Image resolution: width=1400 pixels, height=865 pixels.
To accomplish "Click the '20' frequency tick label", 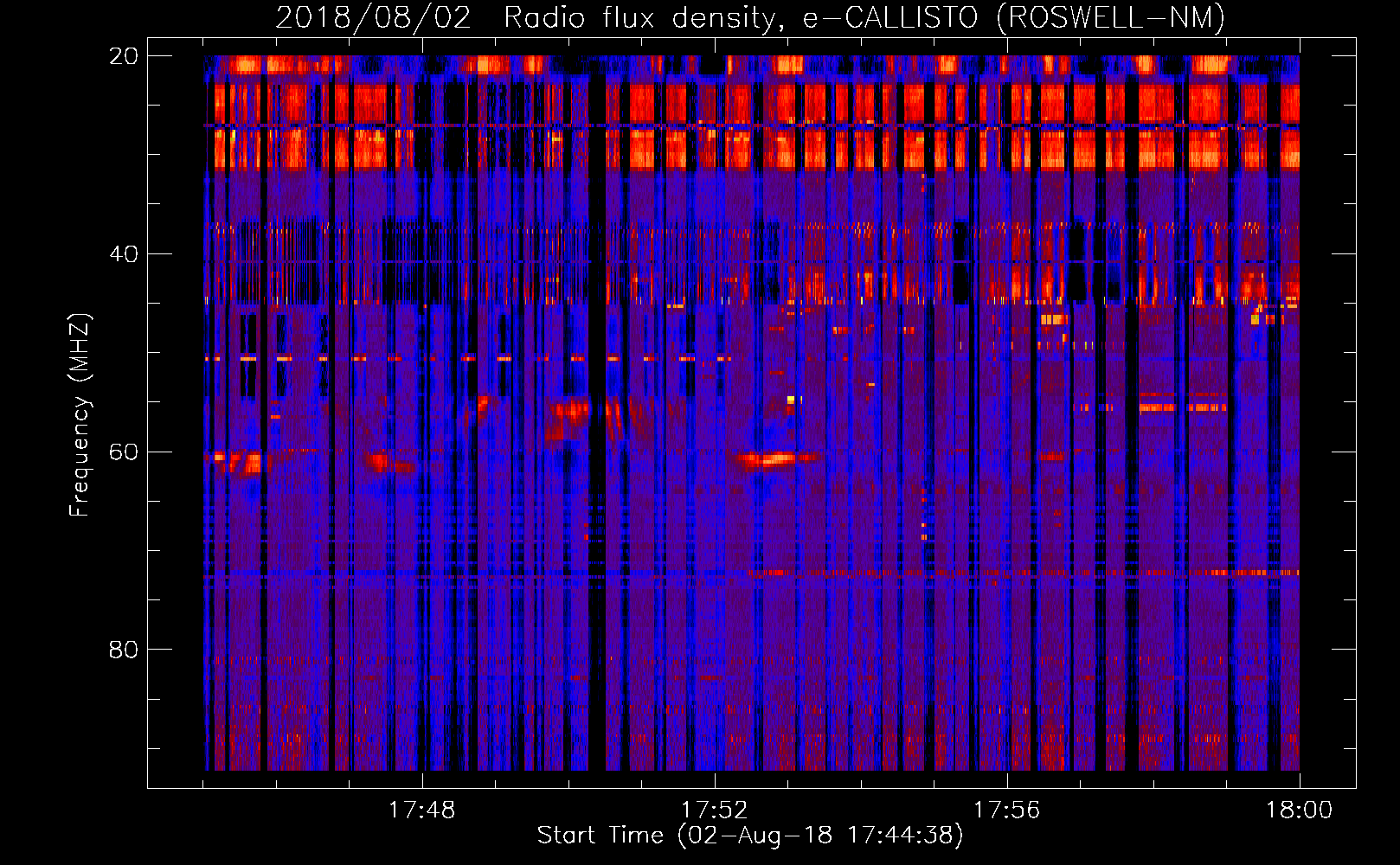I will pos(123,56).
